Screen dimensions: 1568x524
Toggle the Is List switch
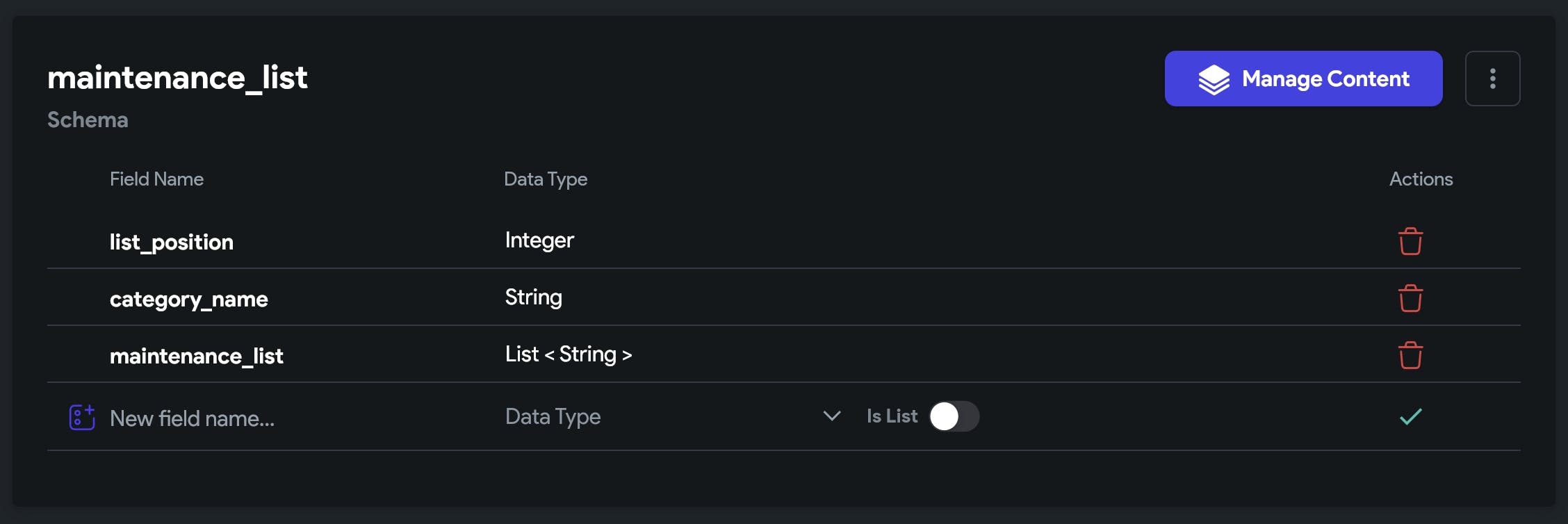pos(954,416)
